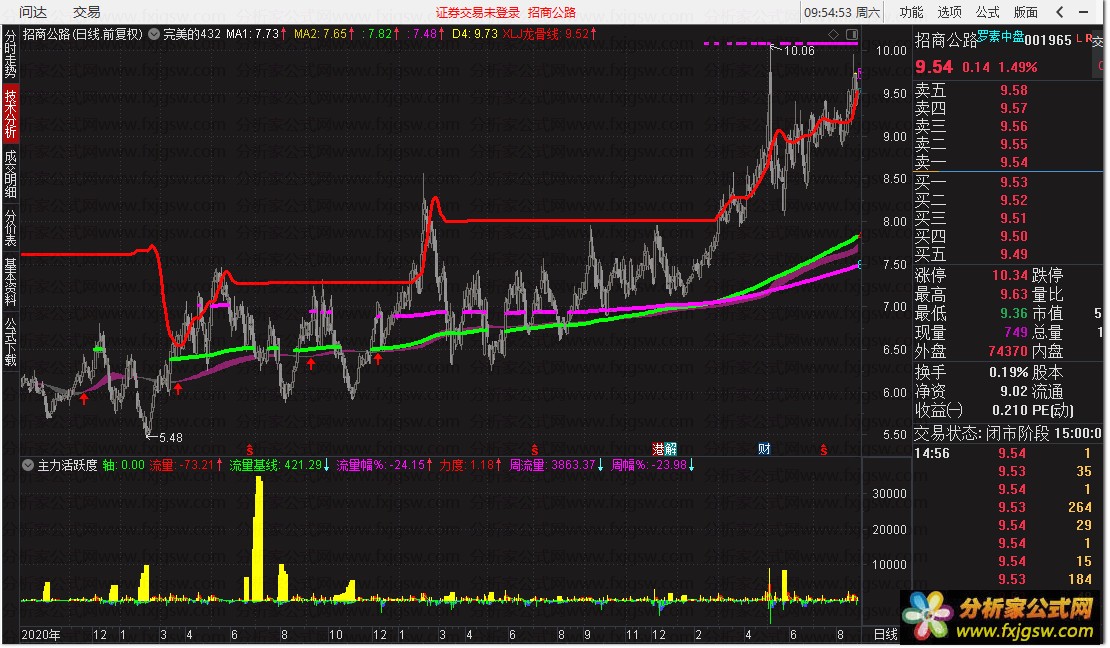Open the 功能 menu
Image resolution: width=1110 pixels, height=648 pixels.
pos(911,12)
